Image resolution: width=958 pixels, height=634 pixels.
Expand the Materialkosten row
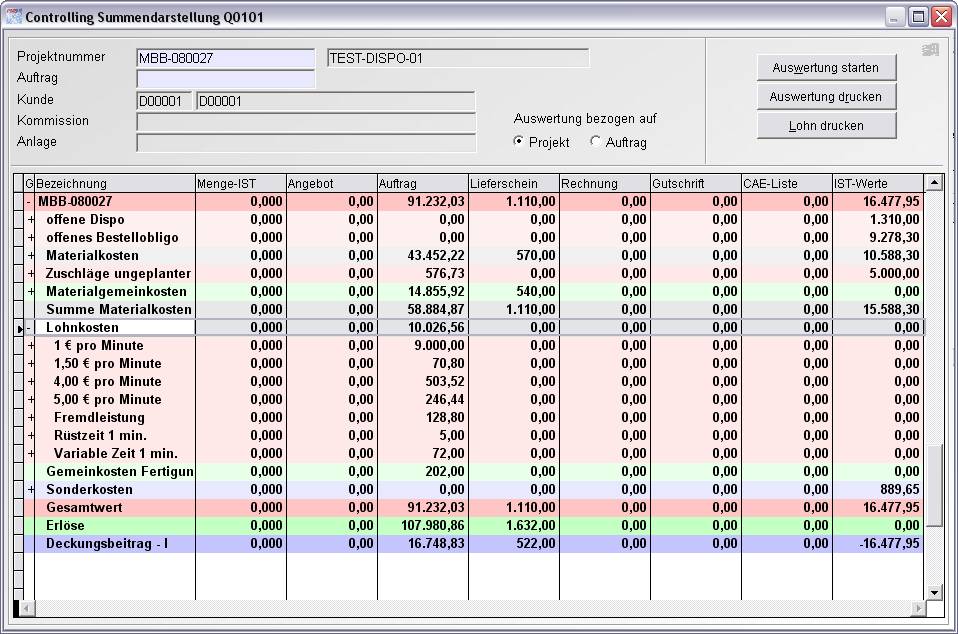click(30, 256)
